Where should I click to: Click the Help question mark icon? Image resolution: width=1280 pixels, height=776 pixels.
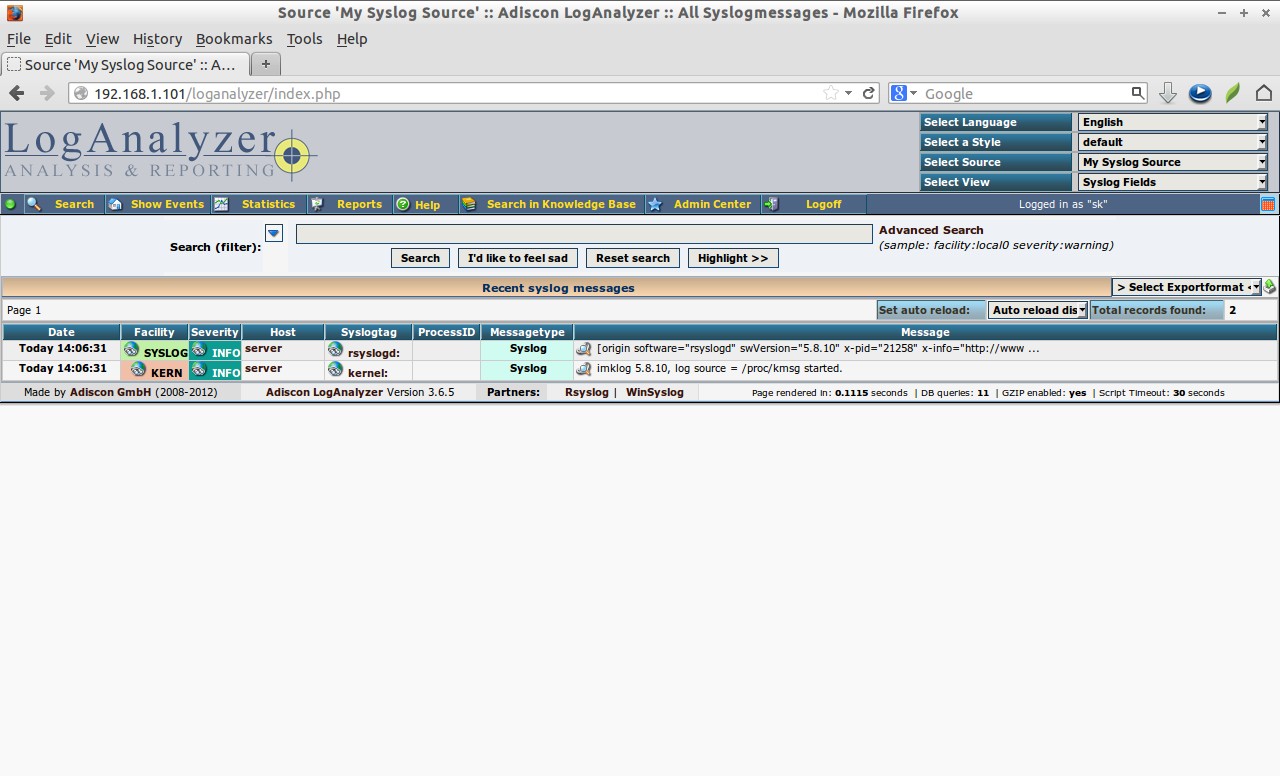coord(403,204)
